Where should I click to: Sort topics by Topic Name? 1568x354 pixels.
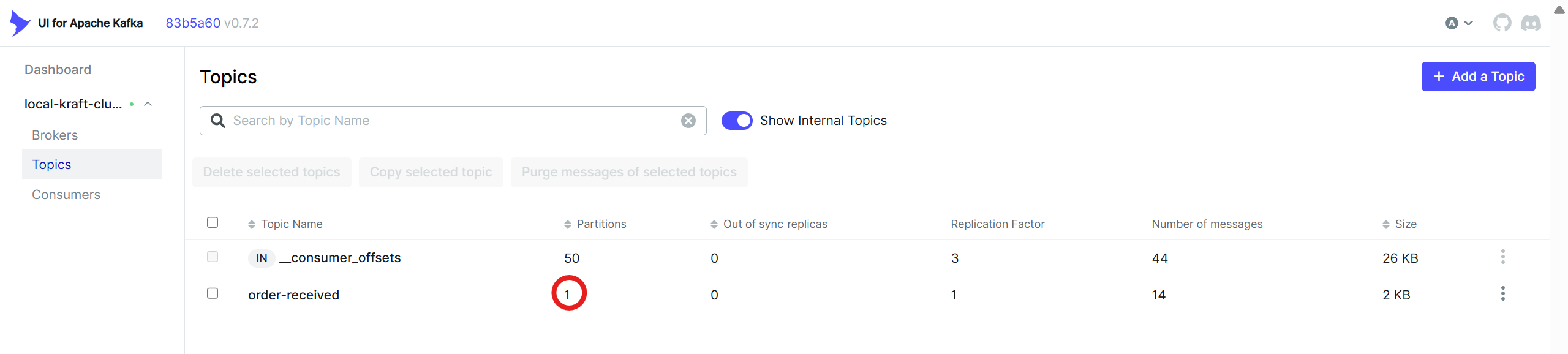[x=291, y=224]
